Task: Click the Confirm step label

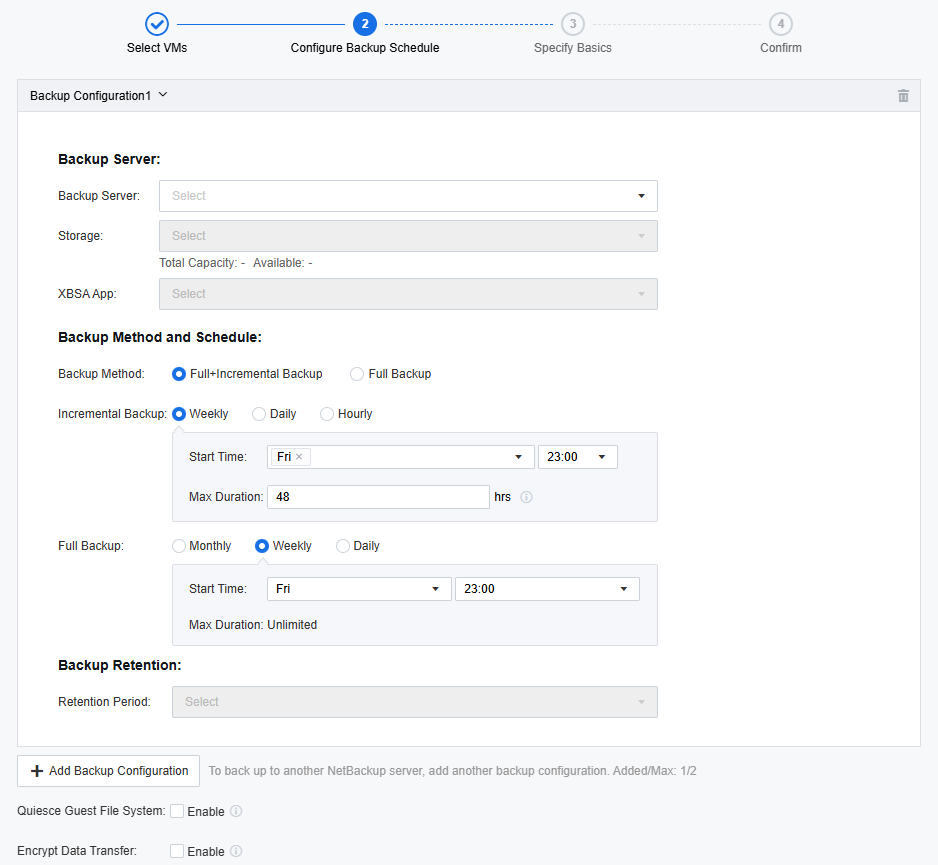Action: (x=781, y=48)
